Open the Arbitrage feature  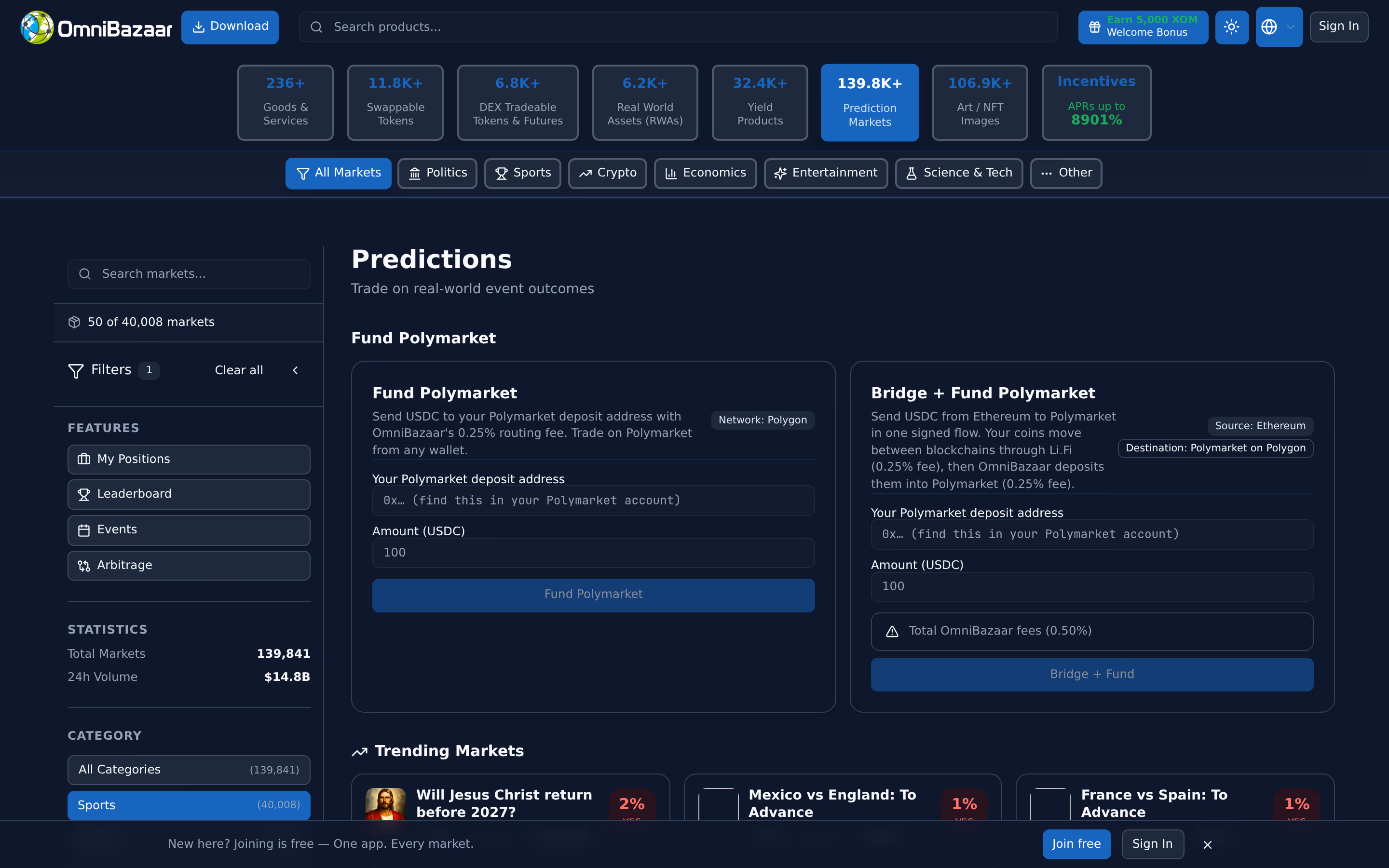tap(189, 566)
